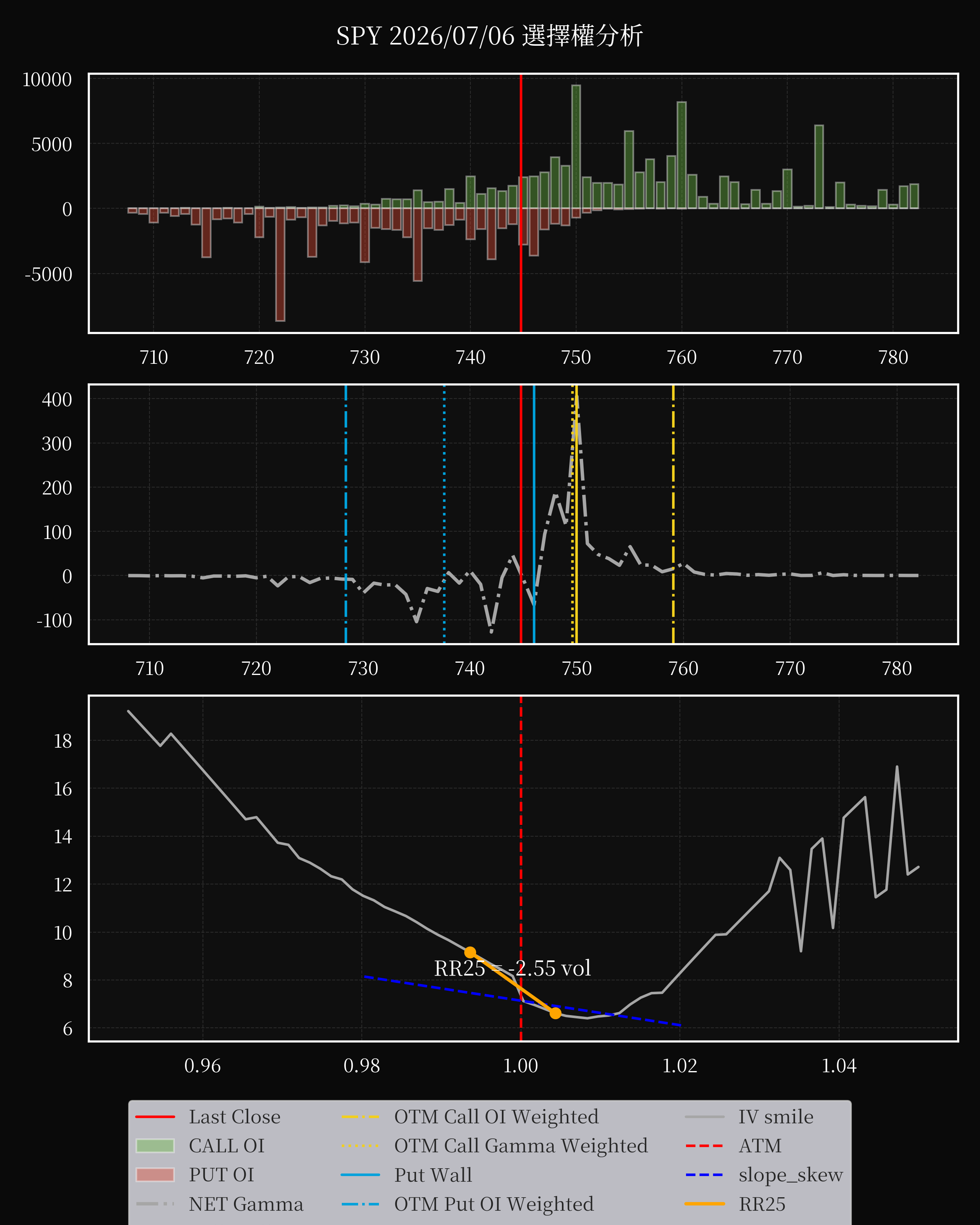Click the tall green call OI bar at strike 773
This screenshot has width=980, height=1225.
819,167
